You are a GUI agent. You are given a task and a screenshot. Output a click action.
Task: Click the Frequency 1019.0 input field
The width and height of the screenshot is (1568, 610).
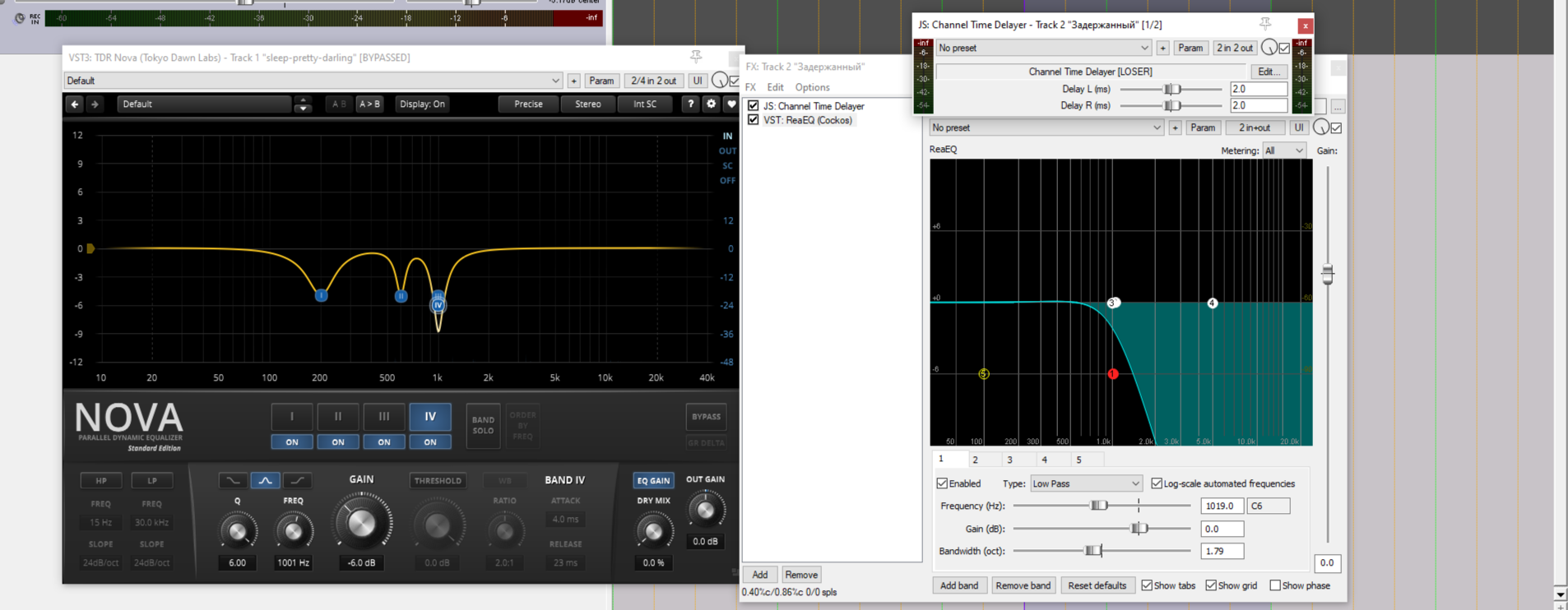tap(1222, 506)
